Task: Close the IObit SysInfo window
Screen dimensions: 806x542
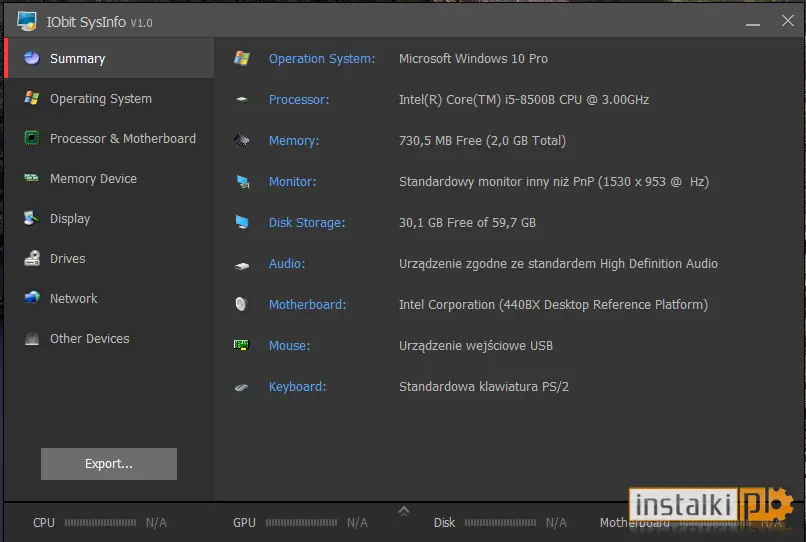Action: coord(787,21)
